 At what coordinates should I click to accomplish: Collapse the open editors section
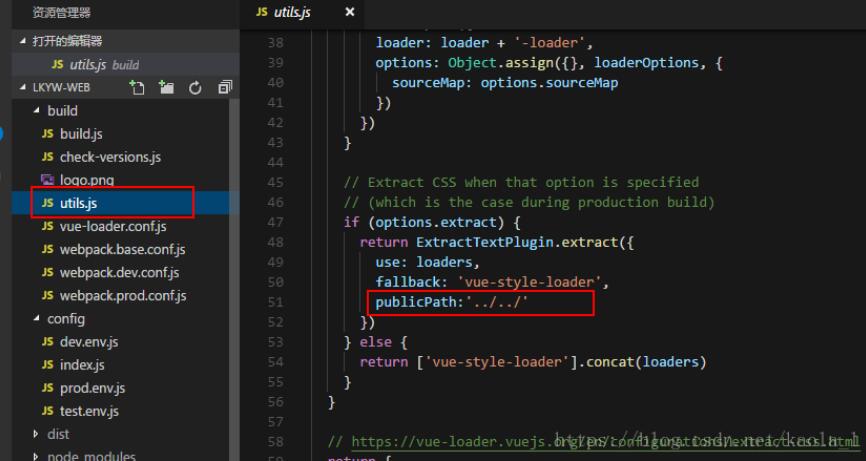coord(23,41)
